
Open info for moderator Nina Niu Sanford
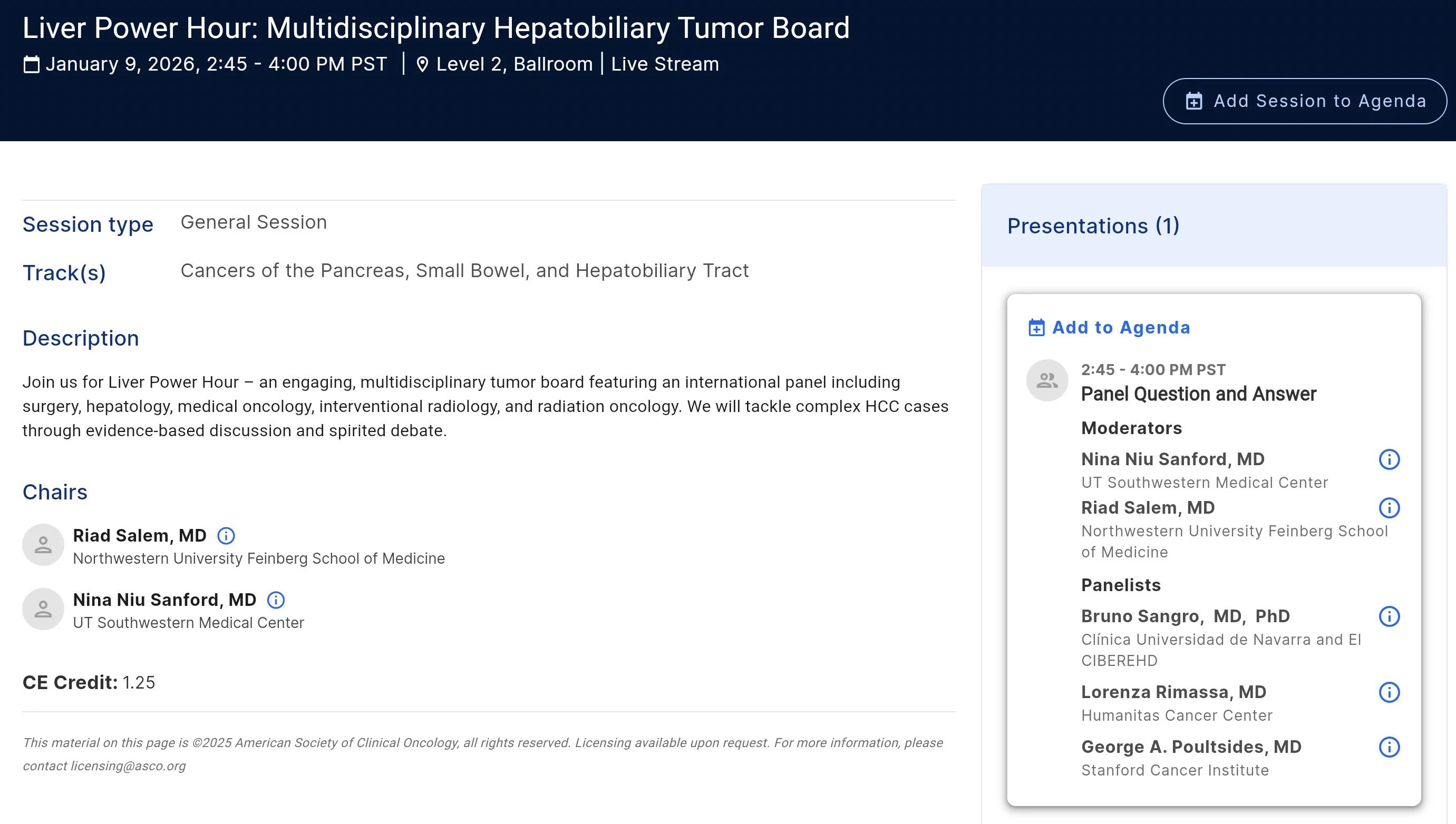1389,459
